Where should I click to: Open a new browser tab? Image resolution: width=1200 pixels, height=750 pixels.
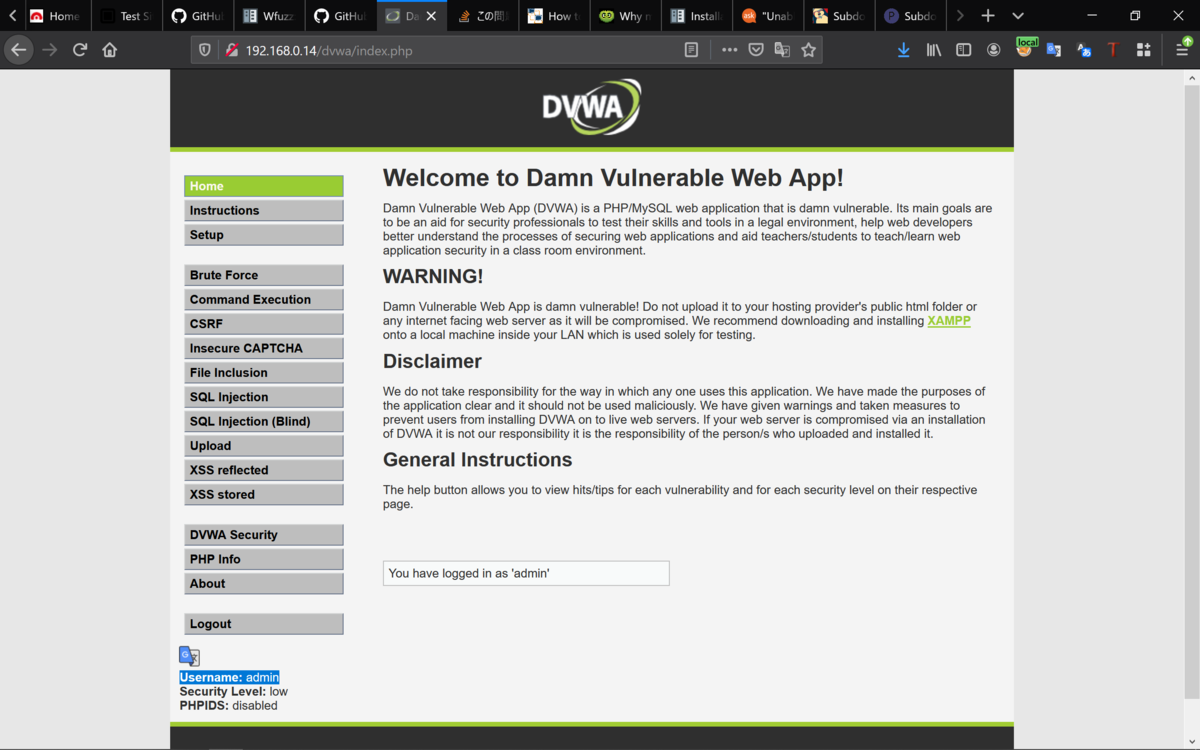(x=988, y=16)
